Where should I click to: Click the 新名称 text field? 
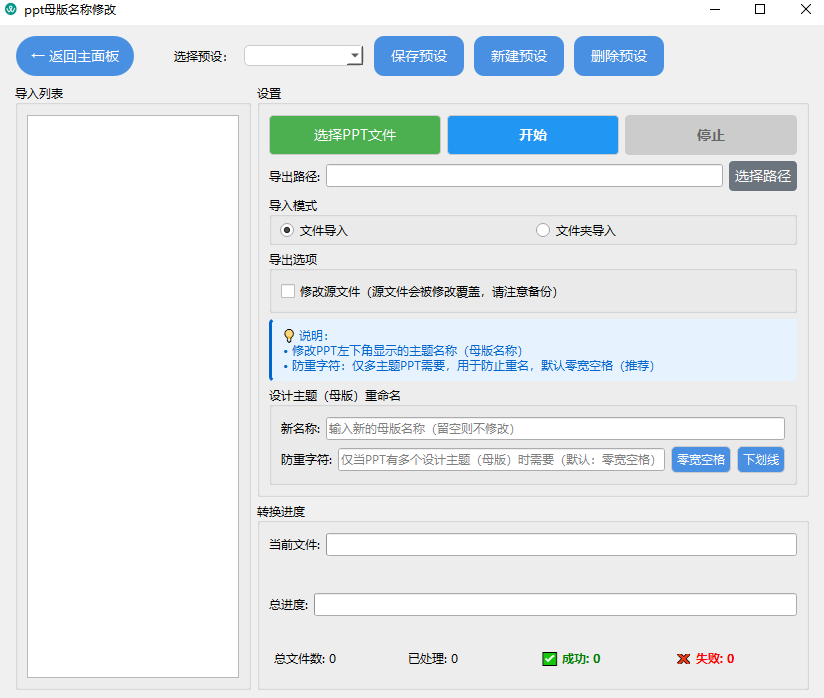click(555, 428)
